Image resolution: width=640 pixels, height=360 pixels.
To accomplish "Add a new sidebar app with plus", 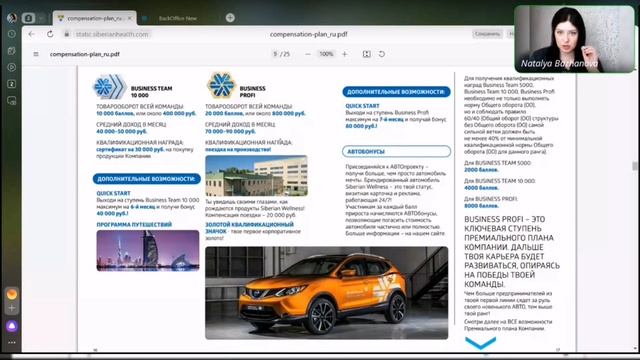I will tap(12, 308).
